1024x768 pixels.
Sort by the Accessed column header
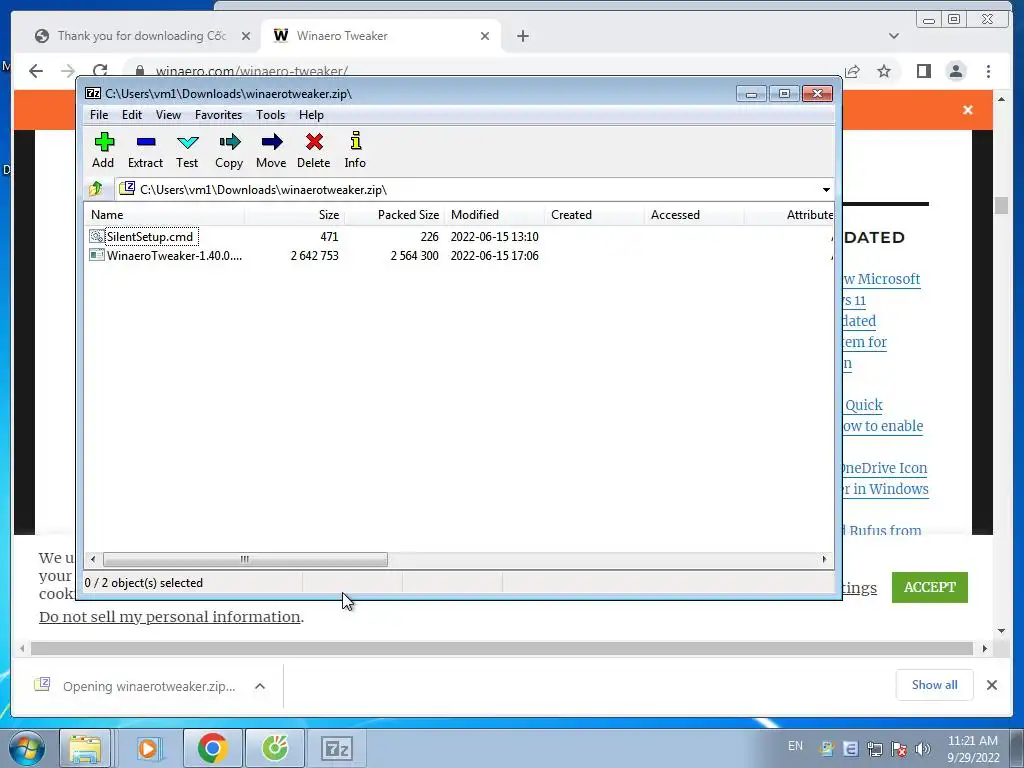point(694,215)
